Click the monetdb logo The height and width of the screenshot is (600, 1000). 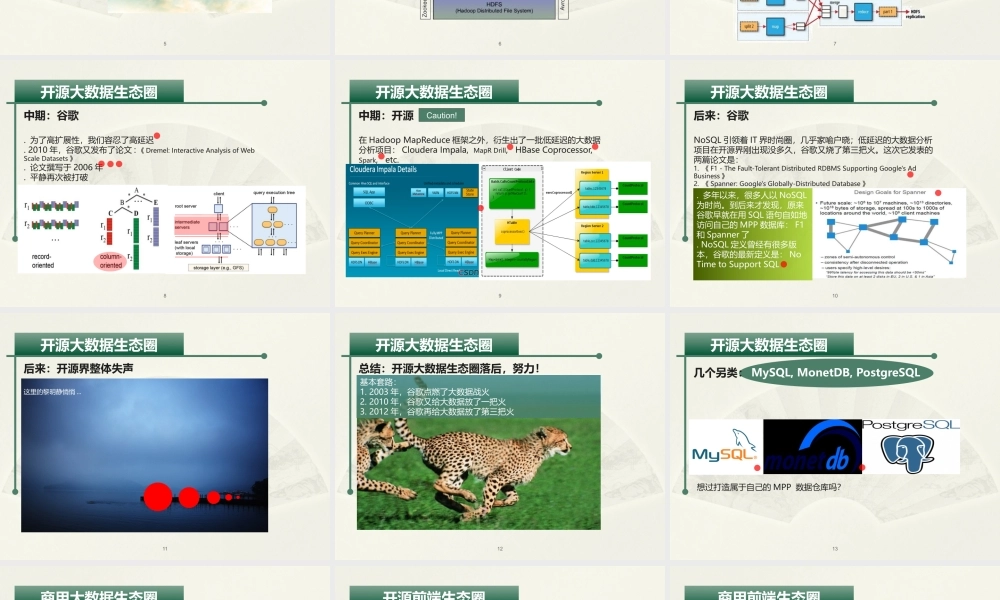812,446
